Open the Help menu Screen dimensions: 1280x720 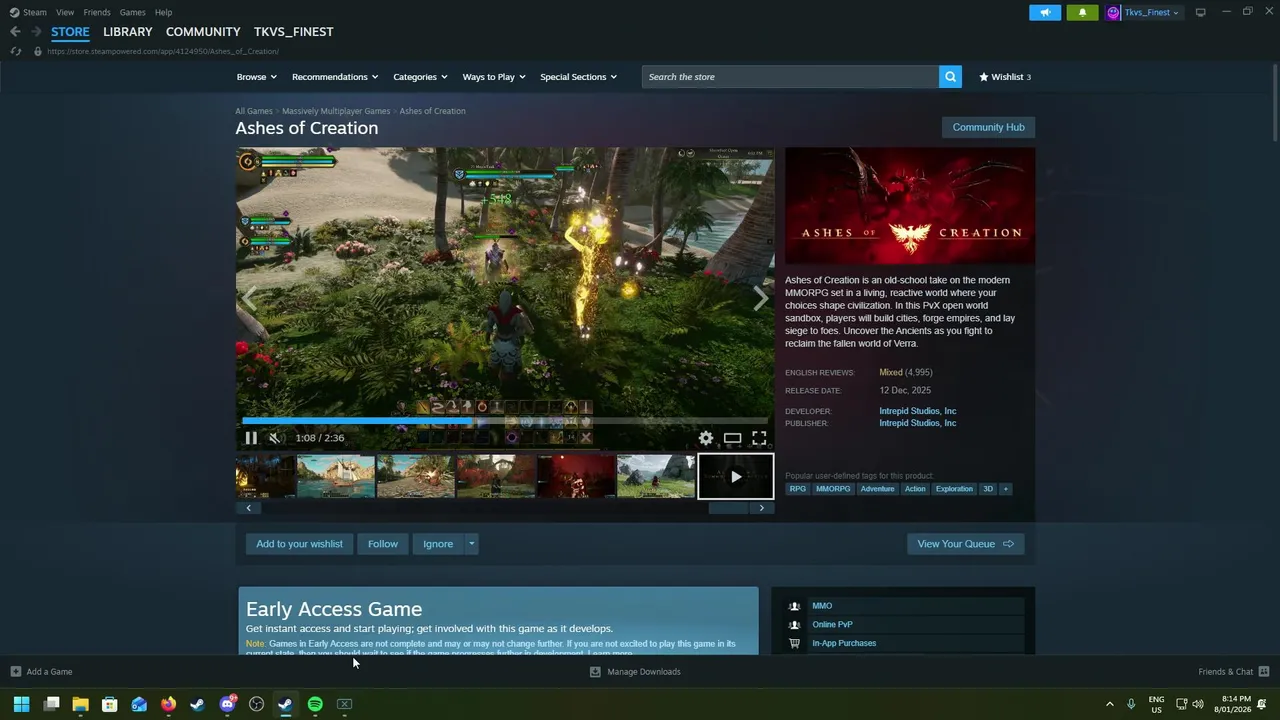(163, 12)
